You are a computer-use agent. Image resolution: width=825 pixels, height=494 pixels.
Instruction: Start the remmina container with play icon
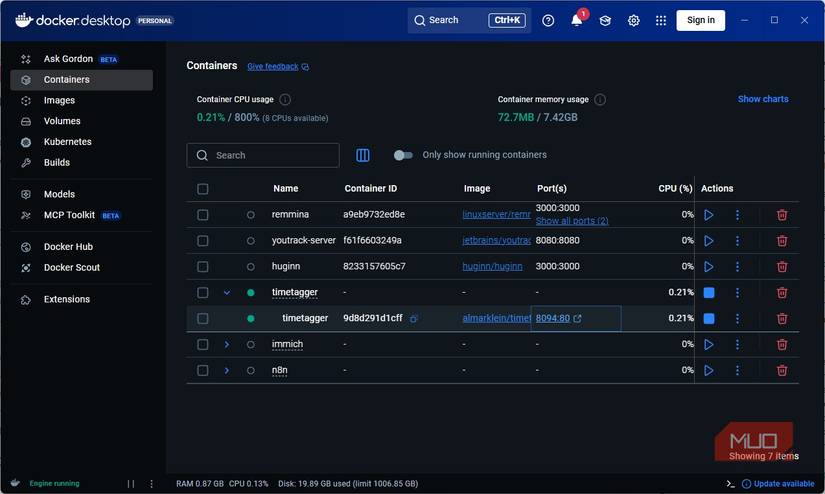pos(709,215)
